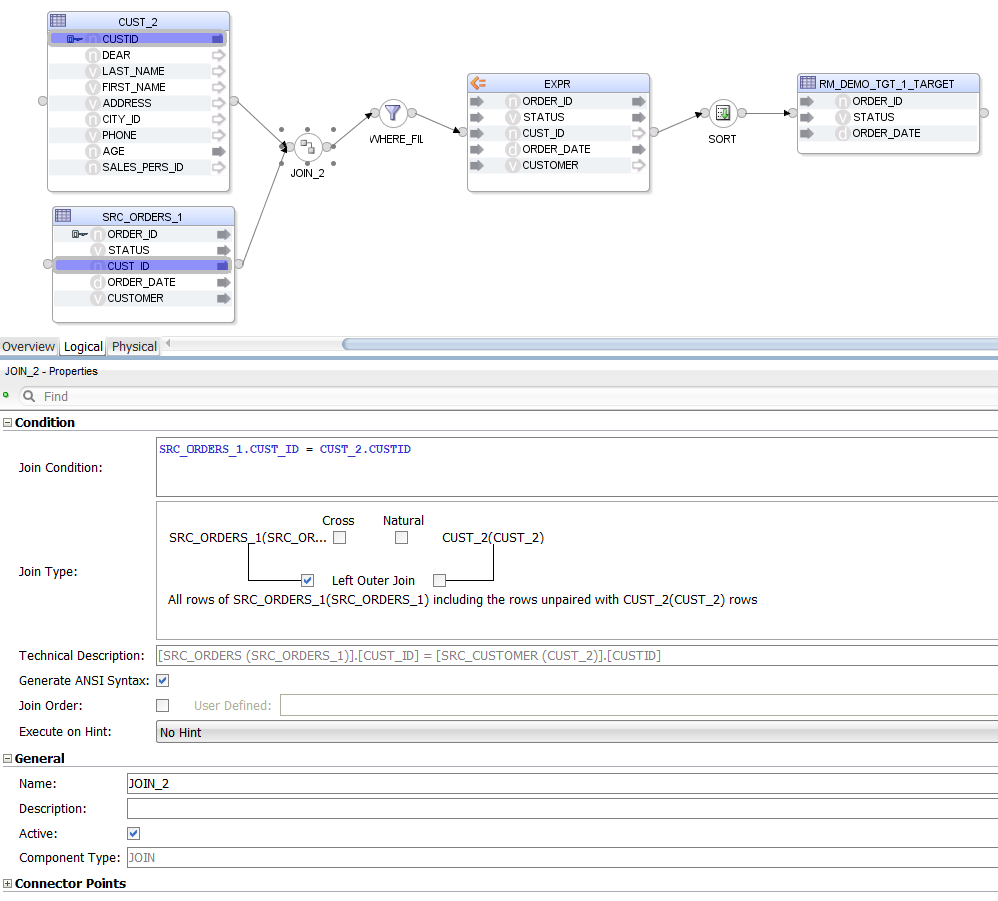This screenshot has height=901, width=998.
Task: Click the scroll-left arrow beside Physical tab
Action: (x=168, y=344)
